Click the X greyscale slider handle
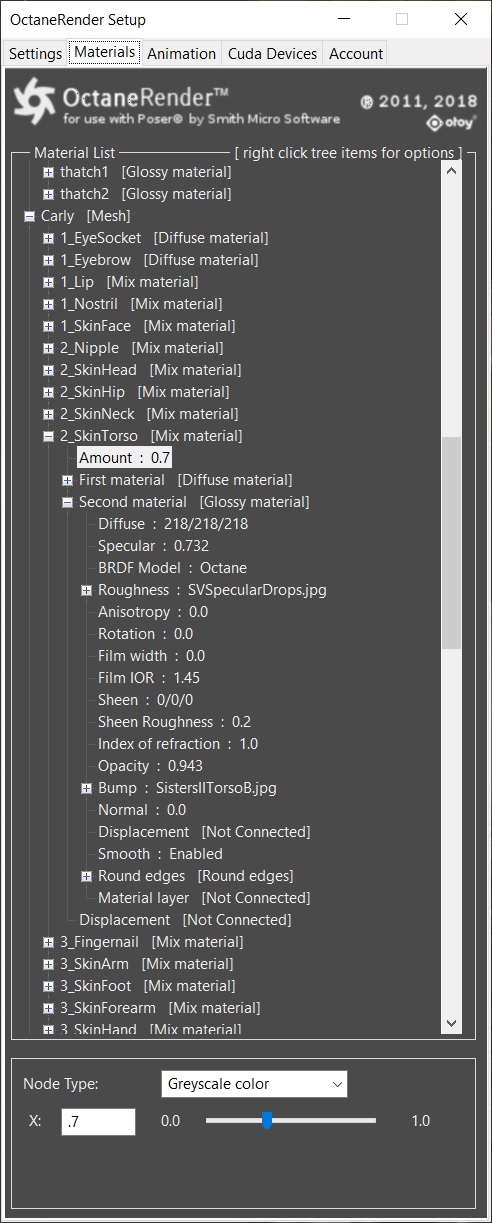Screen dimensions: 492x1223 (x=267, y=1121)
